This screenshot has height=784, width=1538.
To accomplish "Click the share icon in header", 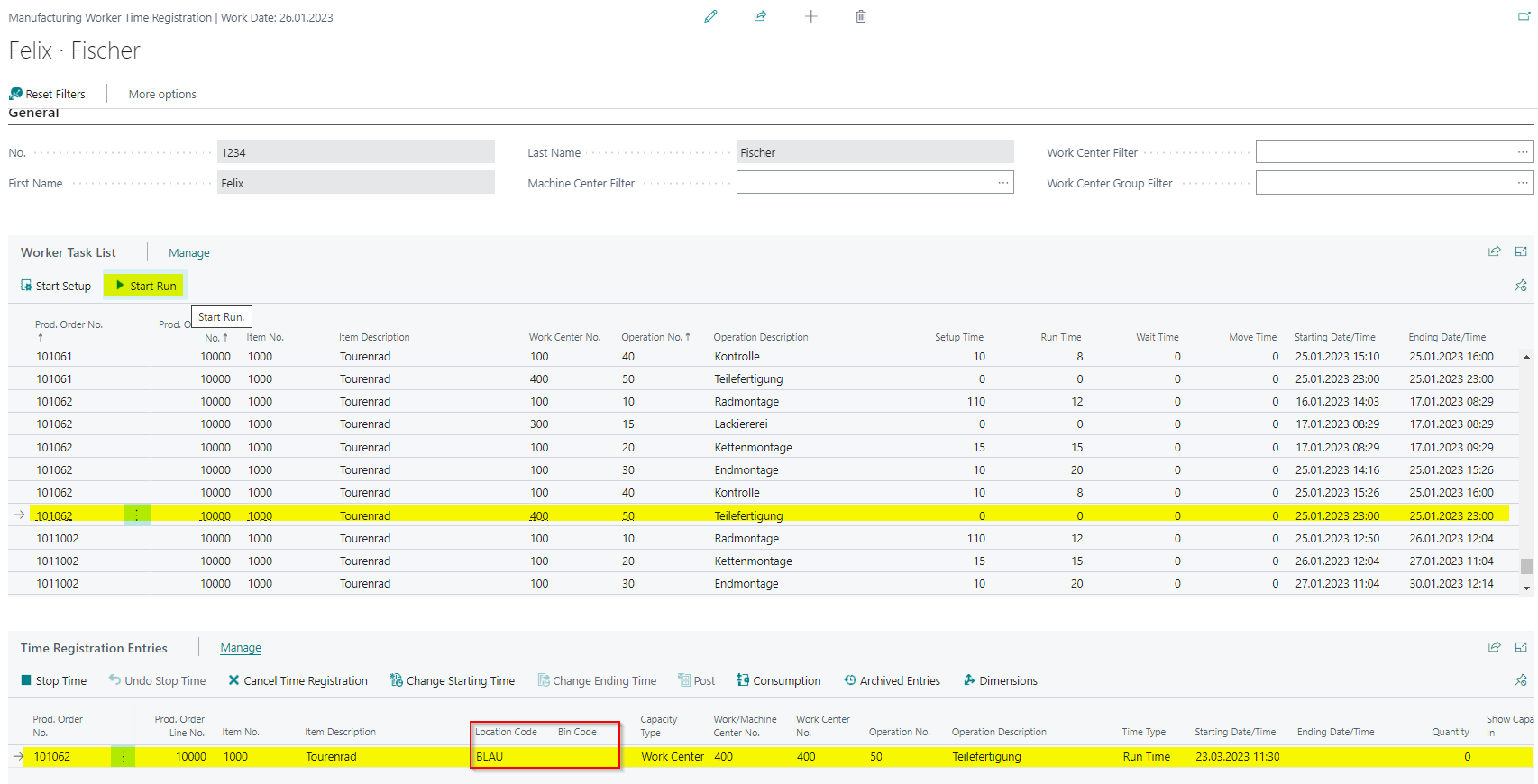I will click(760, 16).
